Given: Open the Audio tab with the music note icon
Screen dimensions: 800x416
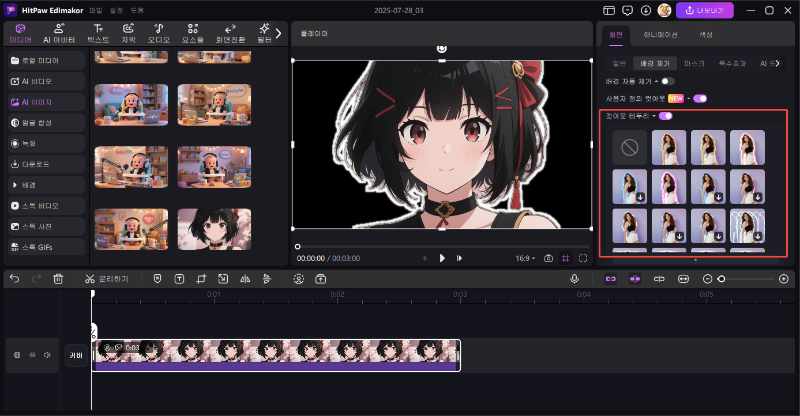Looking at the screenshot, I should (x=159, y=33).
